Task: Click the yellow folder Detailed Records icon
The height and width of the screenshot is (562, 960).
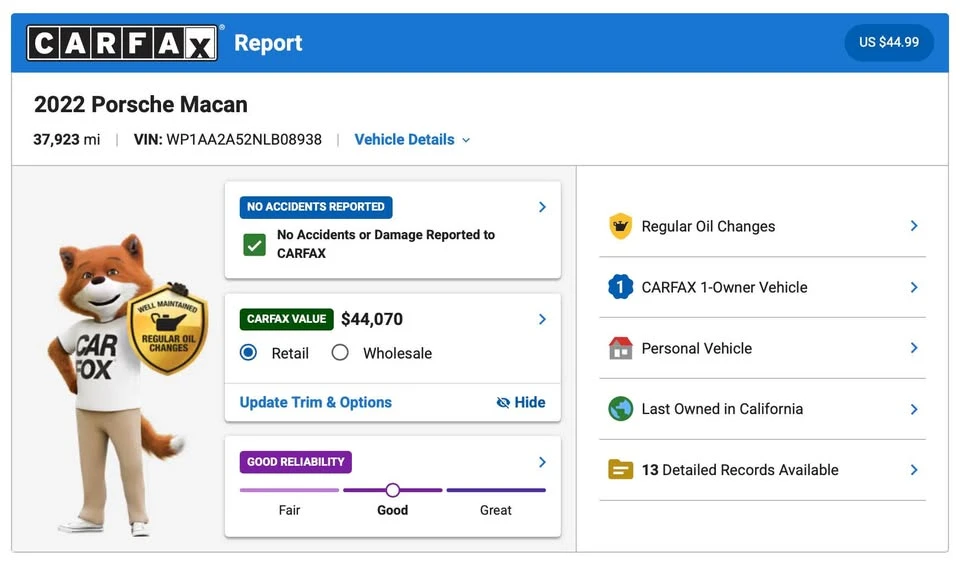Action: pyautogui.click(x=620, y=470)
